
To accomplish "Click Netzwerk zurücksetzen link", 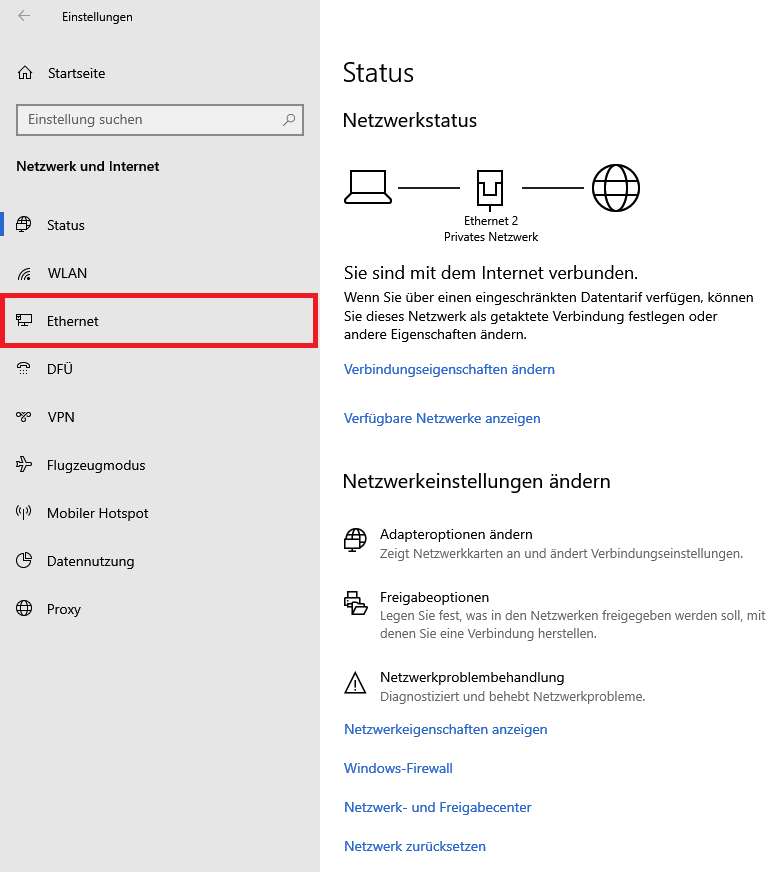I will tap(415, 846).
